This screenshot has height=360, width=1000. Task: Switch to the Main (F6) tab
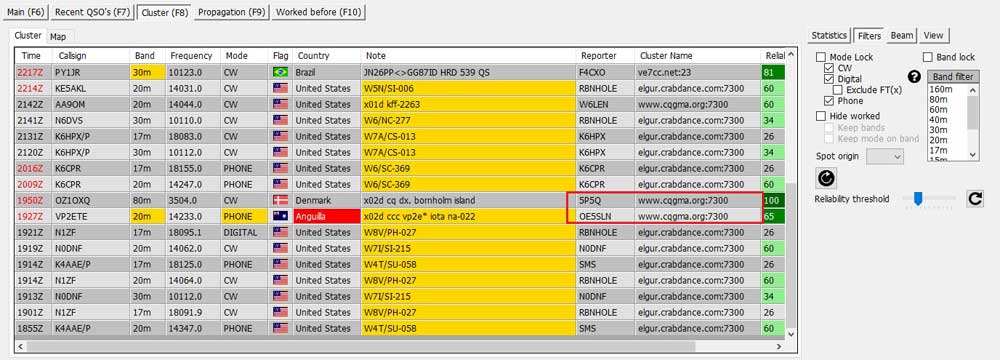coord(25,12)
